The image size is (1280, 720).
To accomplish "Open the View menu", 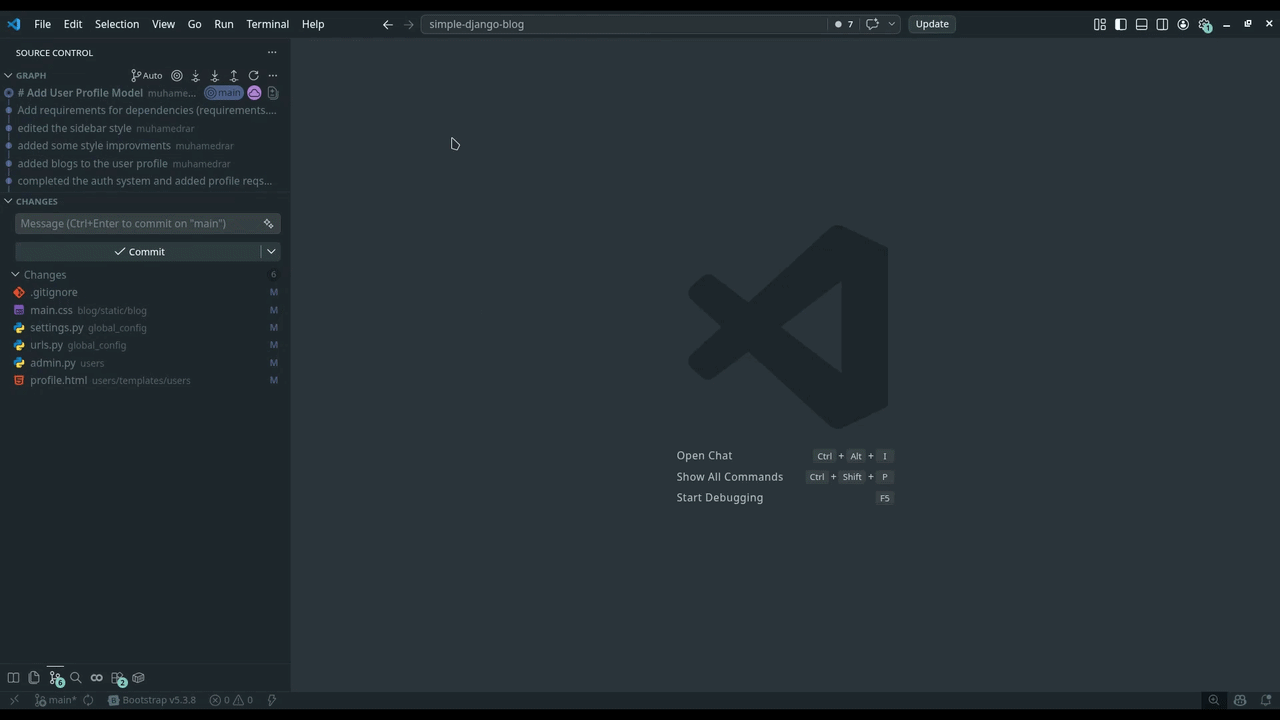I will 163,24.
